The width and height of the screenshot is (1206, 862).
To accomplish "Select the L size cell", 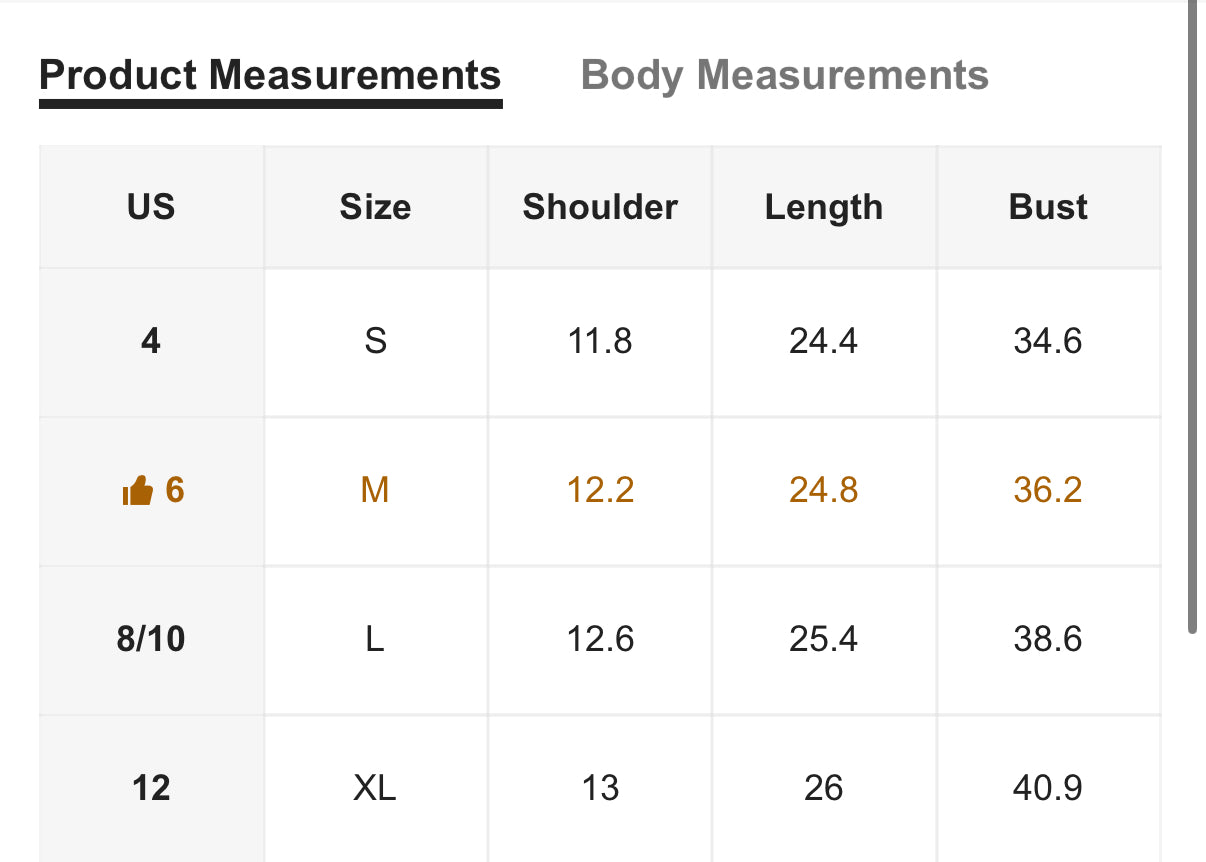I will click(375, 639).
